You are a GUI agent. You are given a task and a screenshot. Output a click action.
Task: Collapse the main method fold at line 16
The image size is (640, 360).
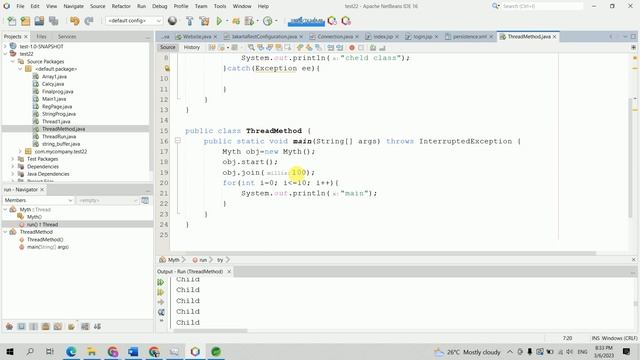[178, 141]
